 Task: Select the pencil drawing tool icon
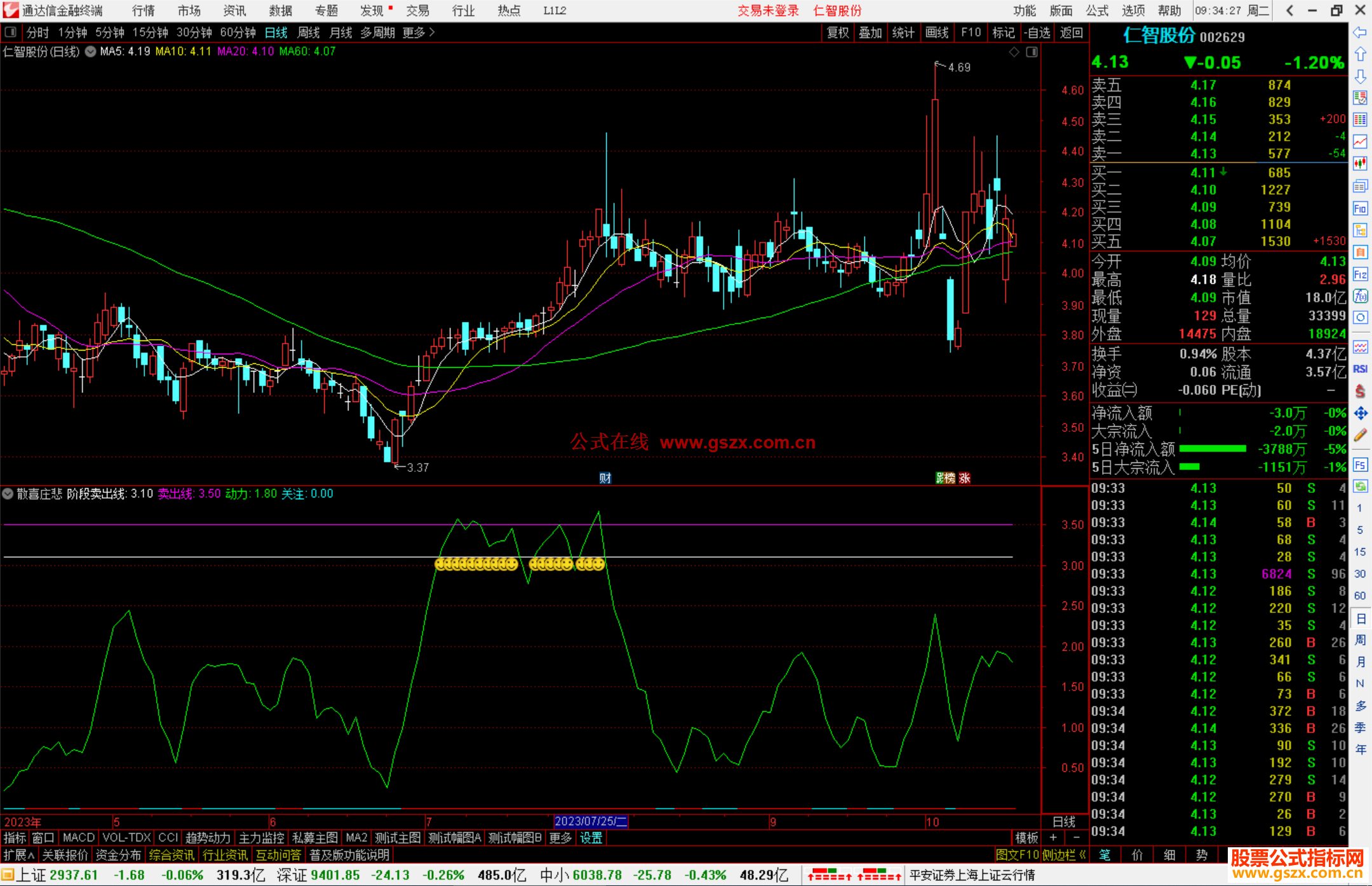pos(1360,435)
